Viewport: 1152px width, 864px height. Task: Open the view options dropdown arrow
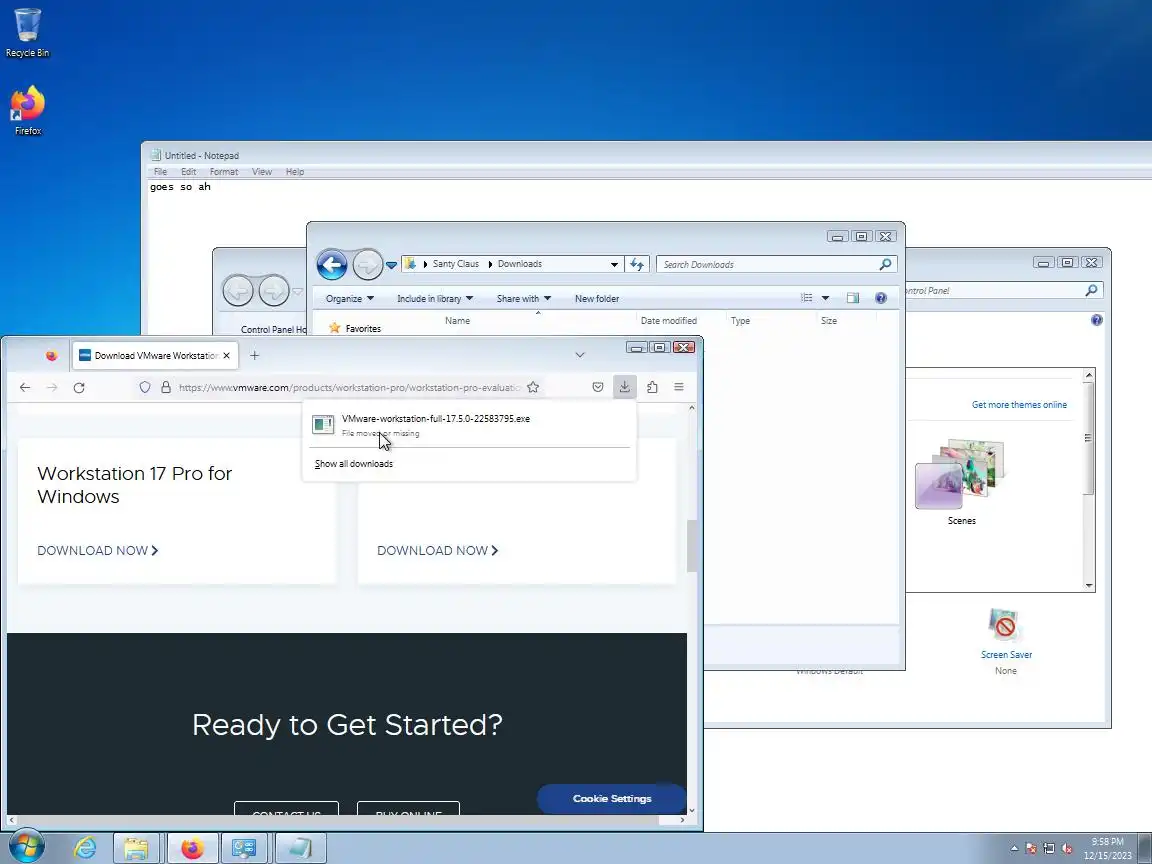click(x=825, y=298)
